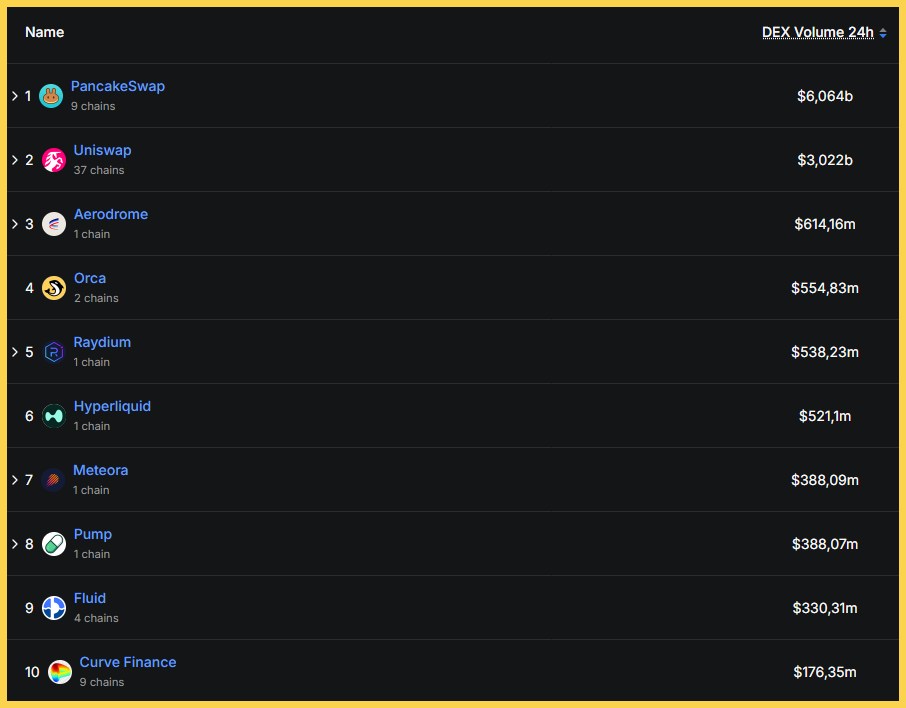Select the $388,09m volume value

[x=825, y=480]
